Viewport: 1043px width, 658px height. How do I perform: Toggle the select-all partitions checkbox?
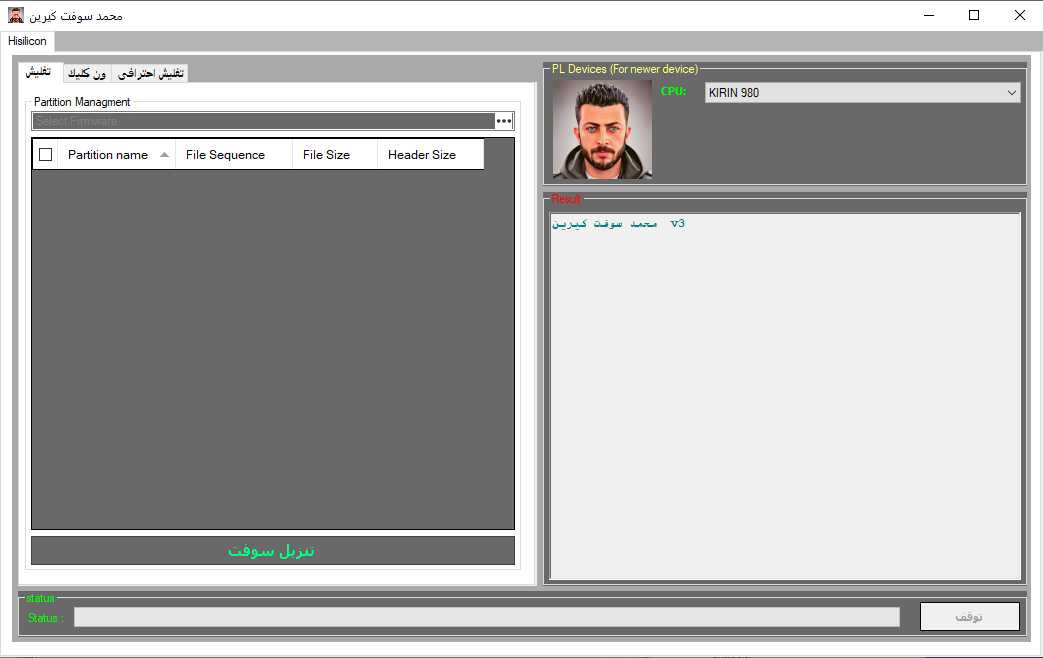[45, 154]
